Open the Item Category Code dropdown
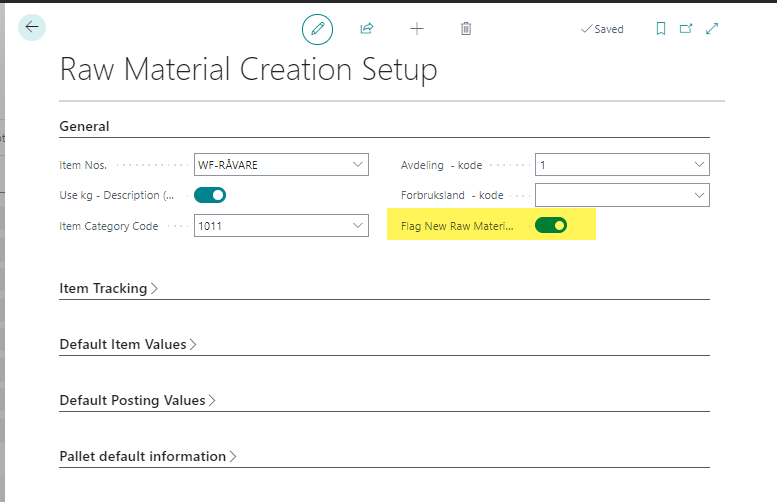777x502 pixels. point(358,226)
